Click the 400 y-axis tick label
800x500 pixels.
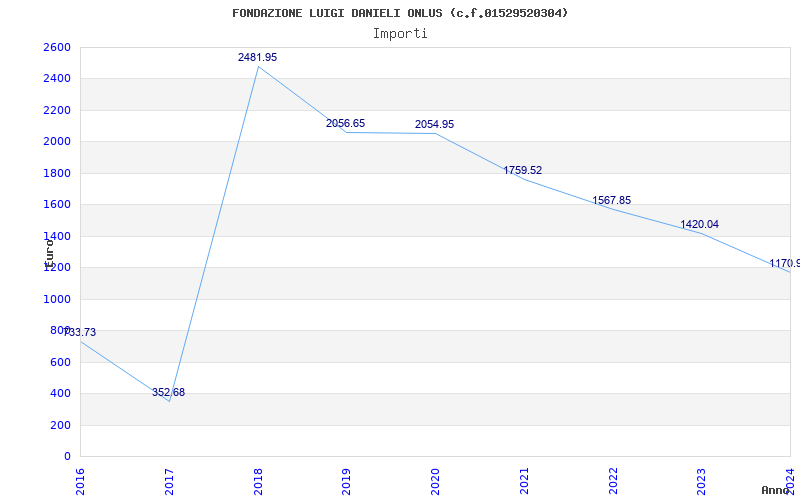tap(61, 393)
